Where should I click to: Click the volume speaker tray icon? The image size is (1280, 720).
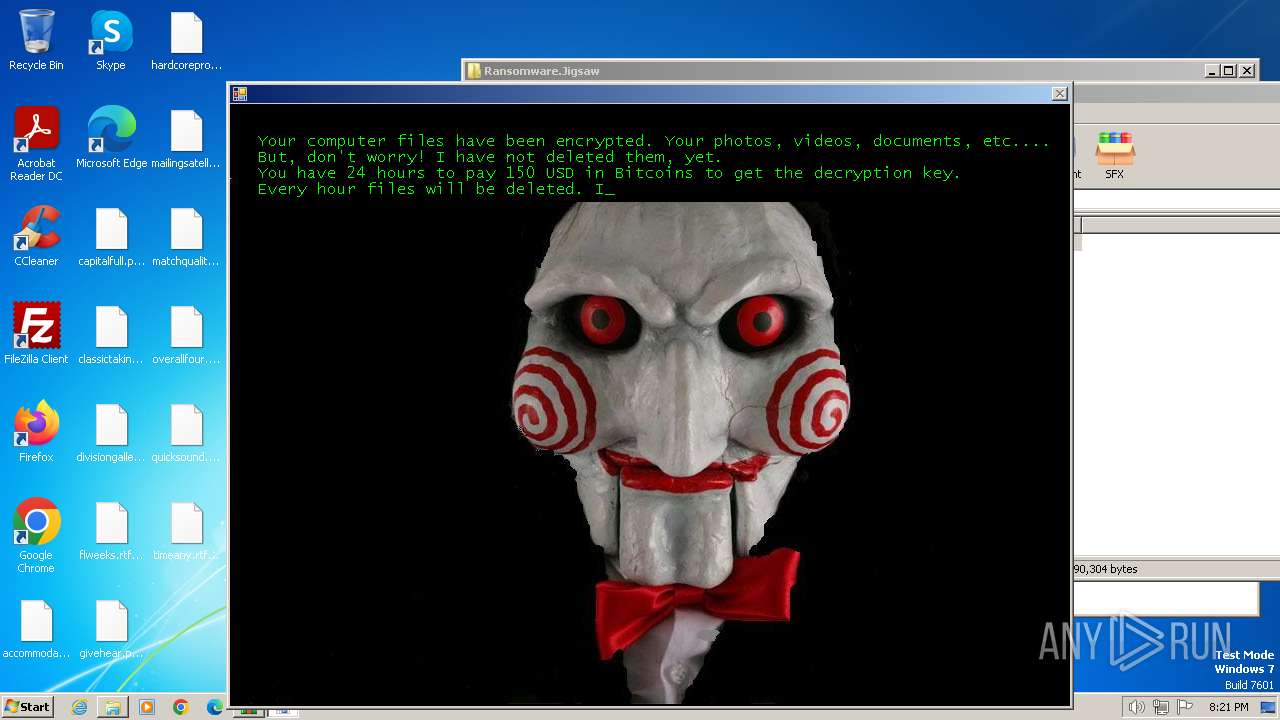(x=1136, y=707)
